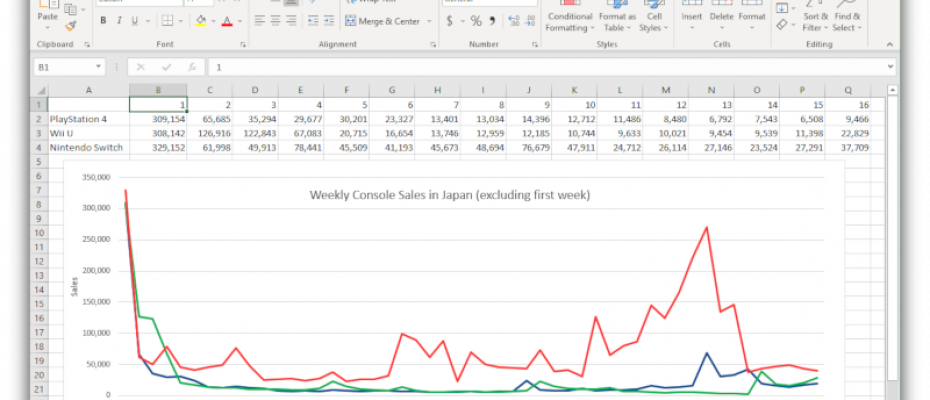
Task: Select row 3 header
Action: [x=41, y=133]
